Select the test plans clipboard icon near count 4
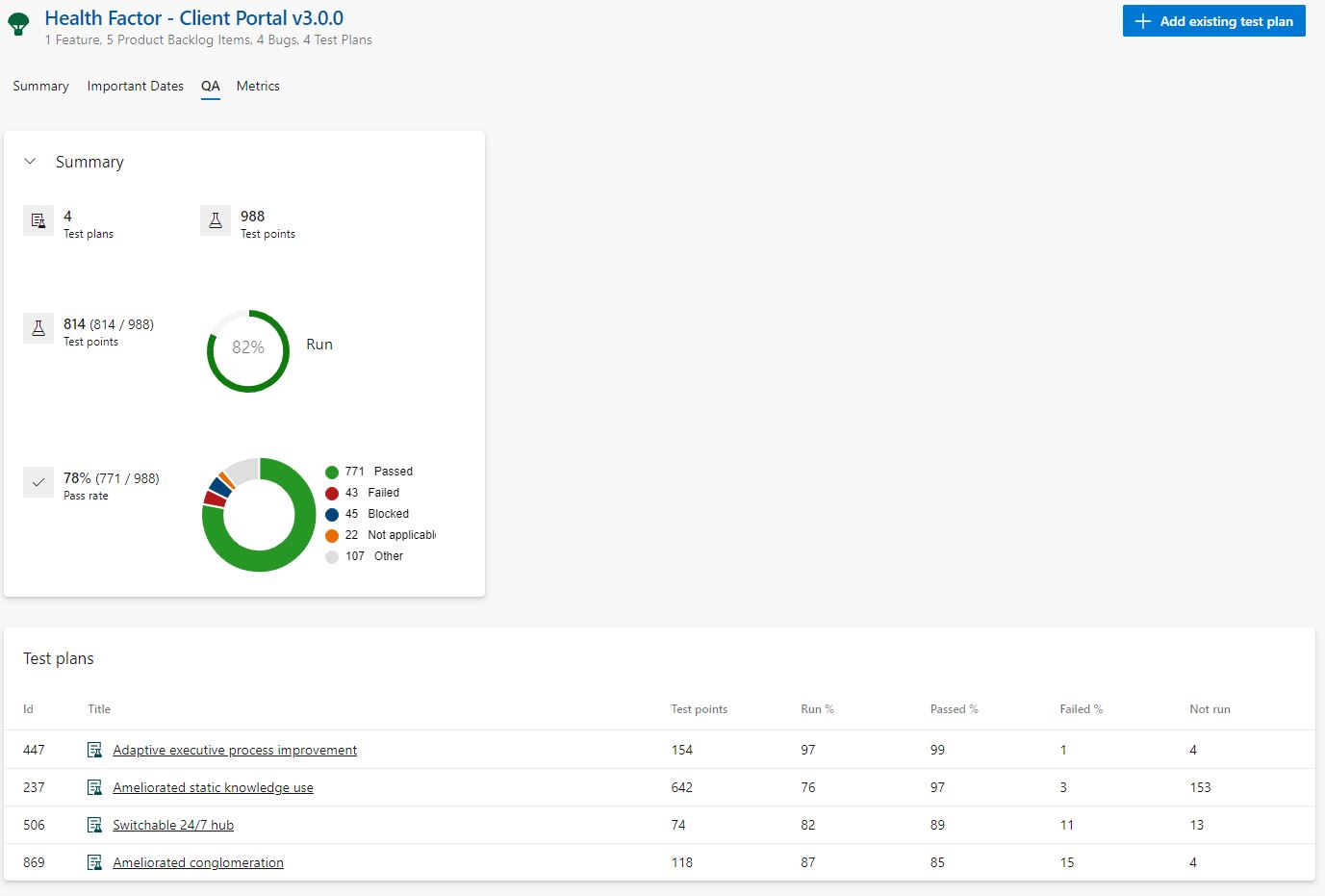The image size is (1325, 896). (x=38, y=220)
